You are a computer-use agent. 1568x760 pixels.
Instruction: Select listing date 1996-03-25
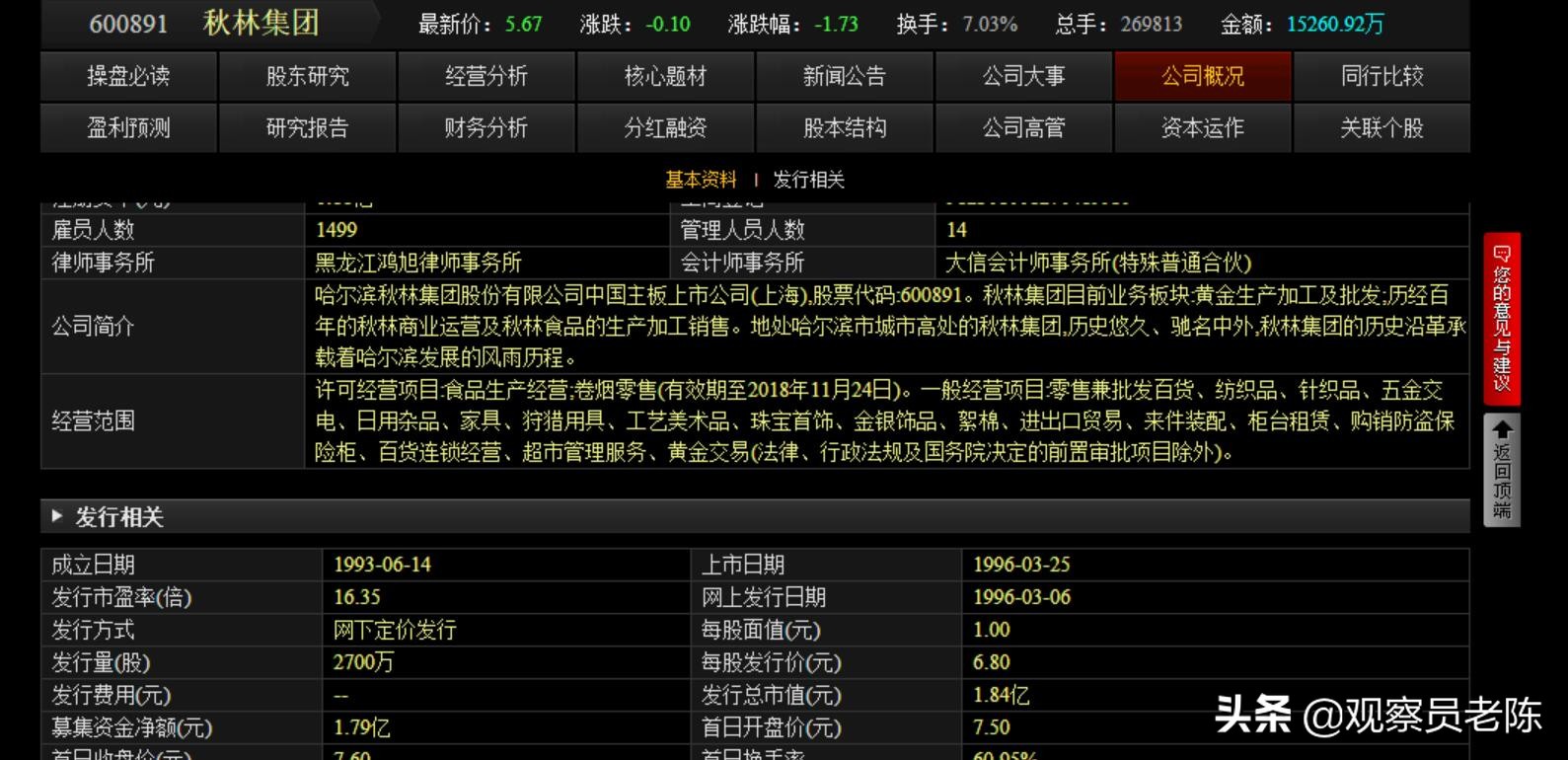[x=1021, y=565]
